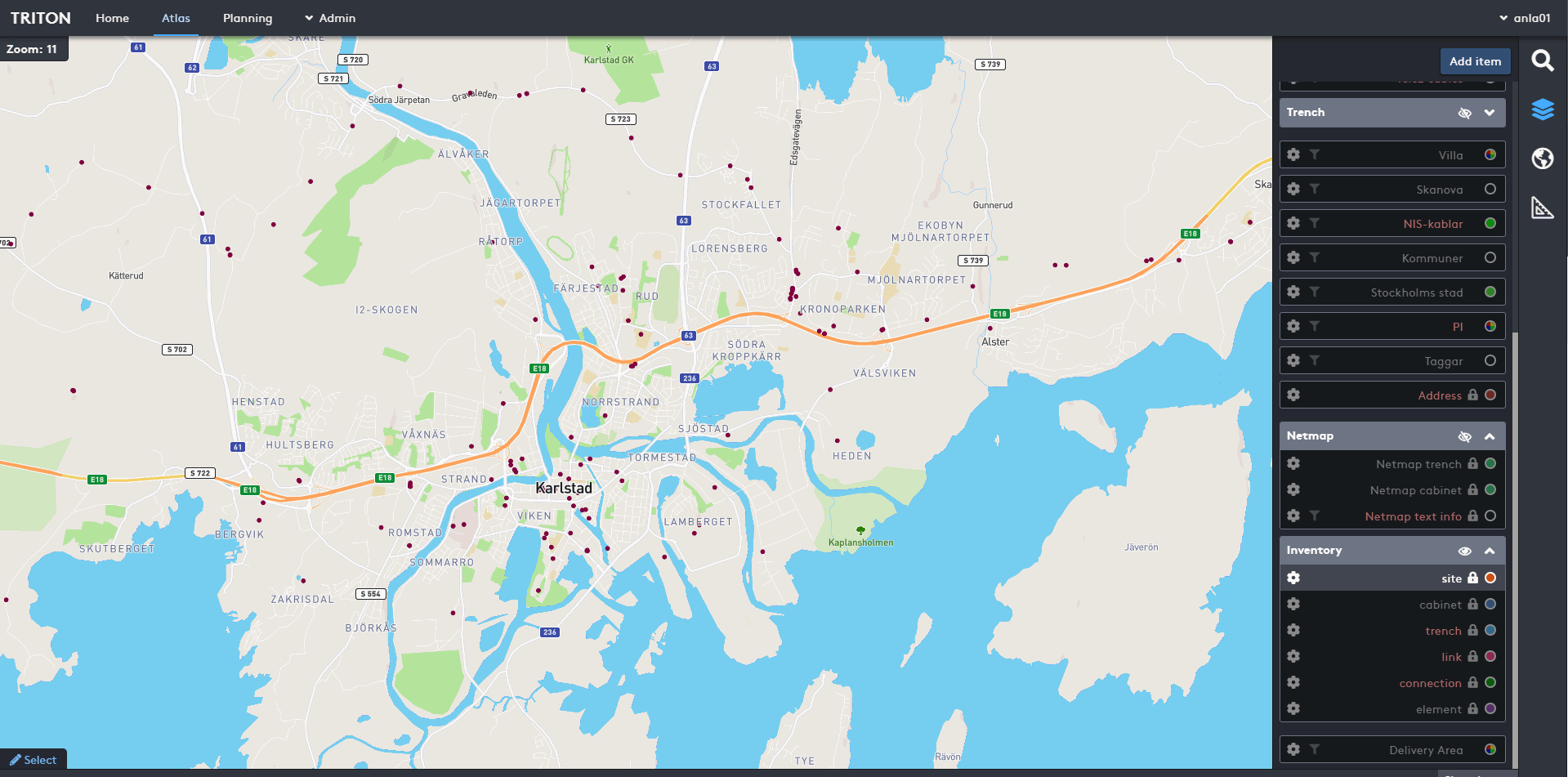Open settings gear for Address layer
Viewport: 1568px width, 777px height.
(x=1293, y=395)
